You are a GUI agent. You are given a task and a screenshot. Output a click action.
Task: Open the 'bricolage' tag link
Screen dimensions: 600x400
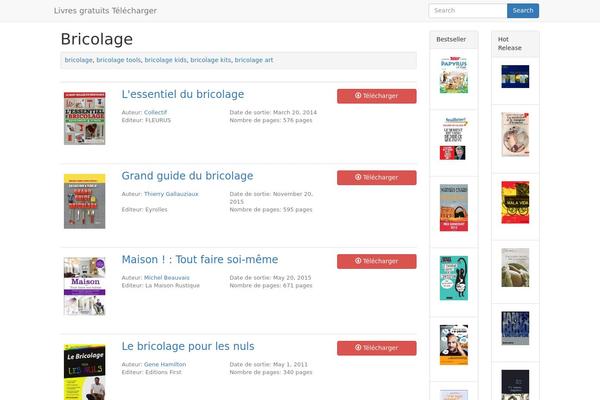78,60
